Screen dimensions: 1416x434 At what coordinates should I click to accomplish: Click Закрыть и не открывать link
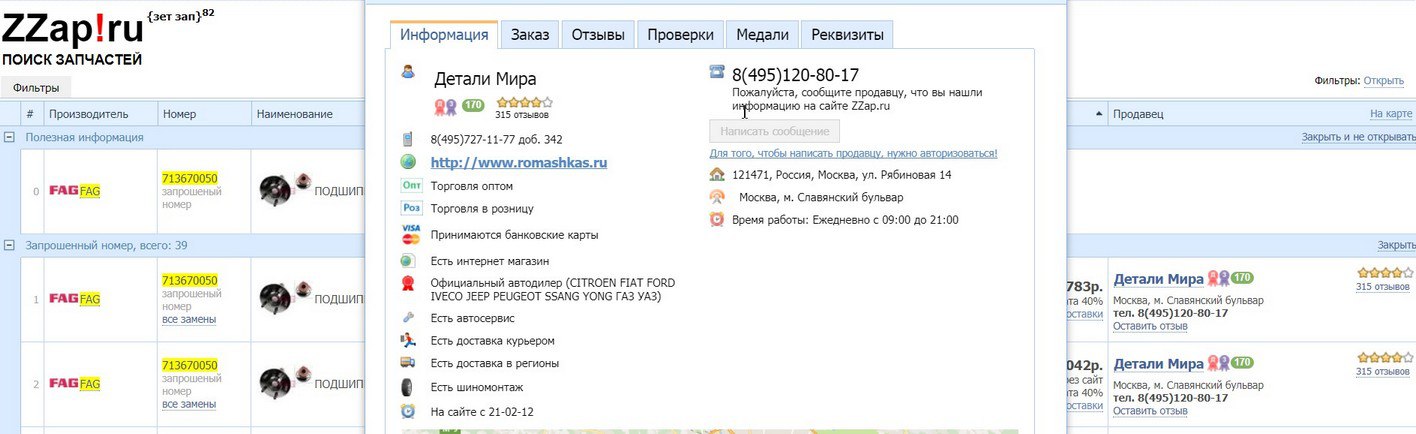(1357, 137)
